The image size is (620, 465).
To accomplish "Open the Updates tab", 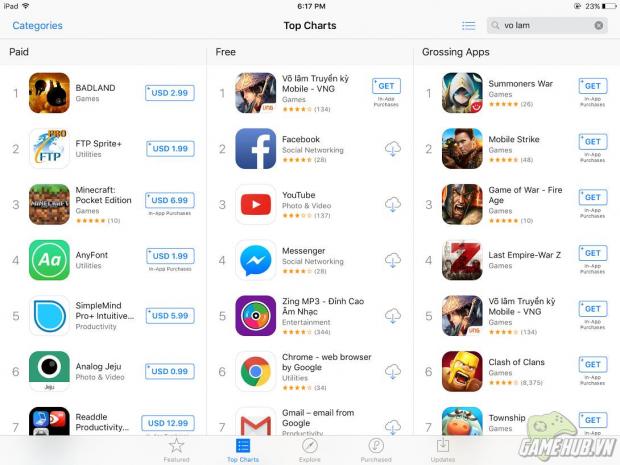I will click(442, 450).
